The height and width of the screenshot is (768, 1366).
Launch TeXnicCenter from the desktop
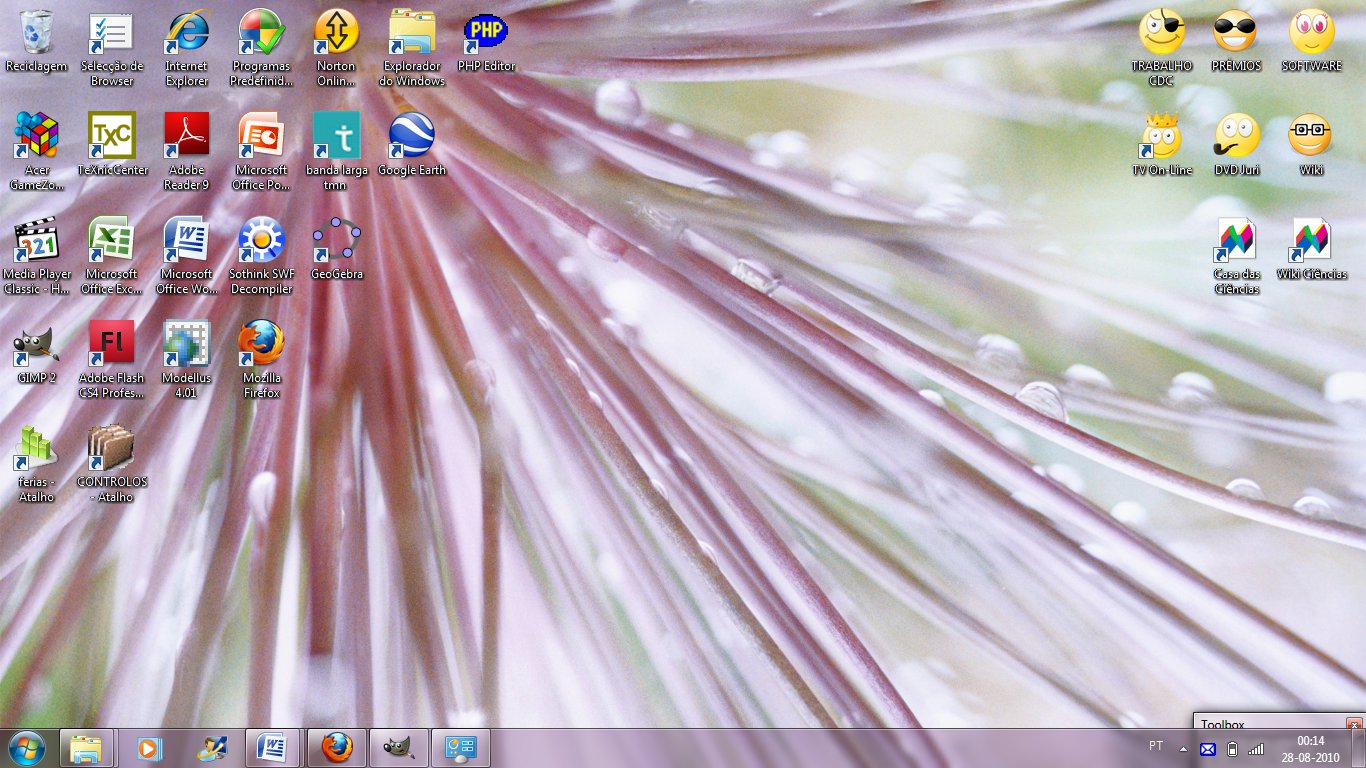(112, 137)
